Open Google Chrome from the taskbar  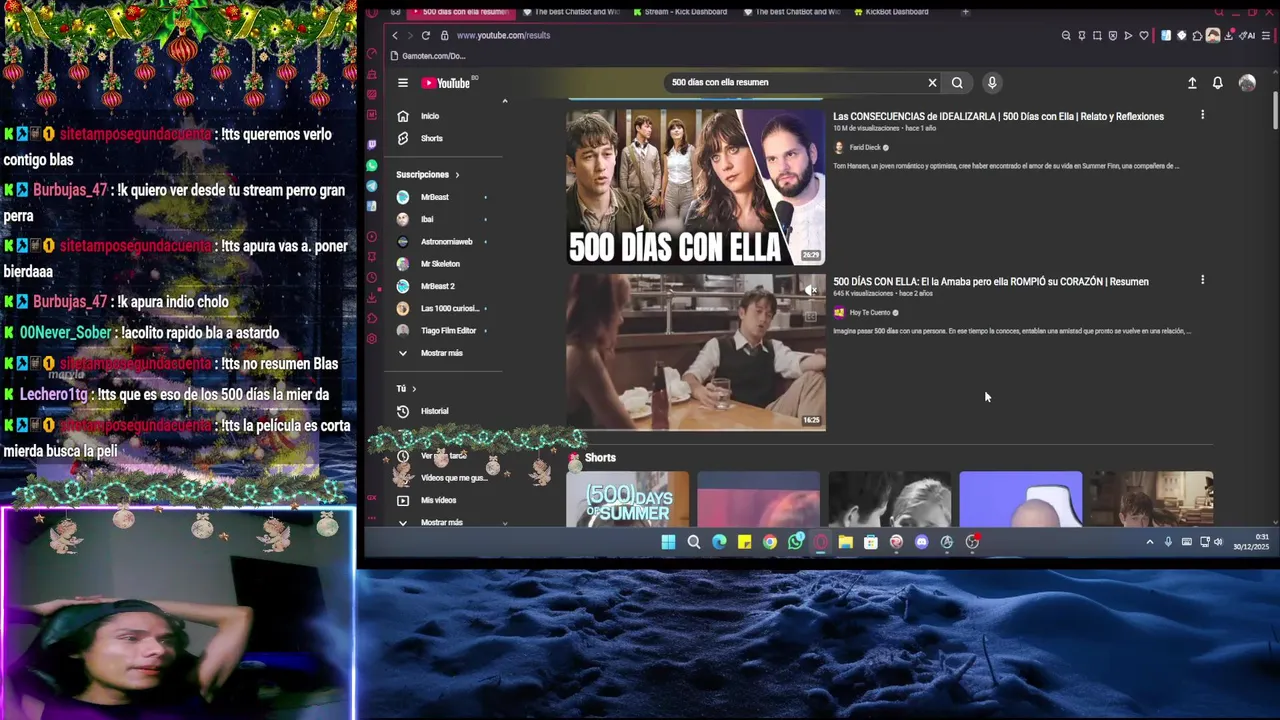coord(770,542)
